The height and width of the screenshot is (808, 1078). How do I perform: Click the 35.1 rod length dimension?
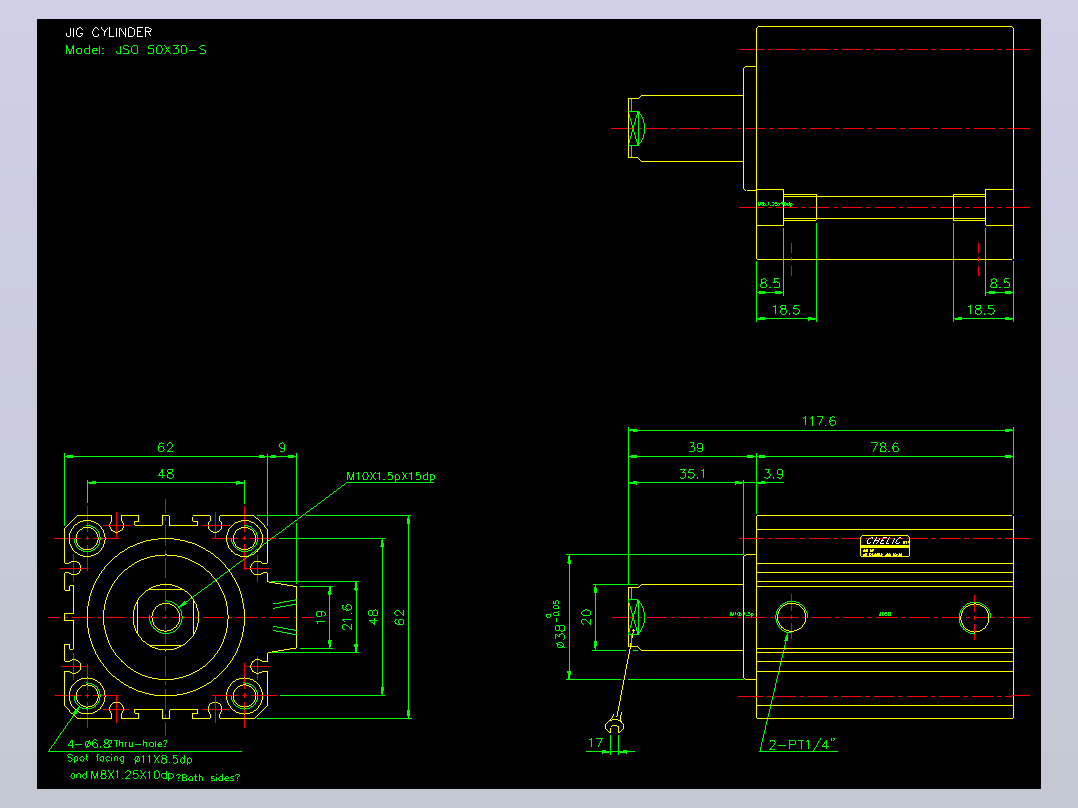(x=692, y=474)
